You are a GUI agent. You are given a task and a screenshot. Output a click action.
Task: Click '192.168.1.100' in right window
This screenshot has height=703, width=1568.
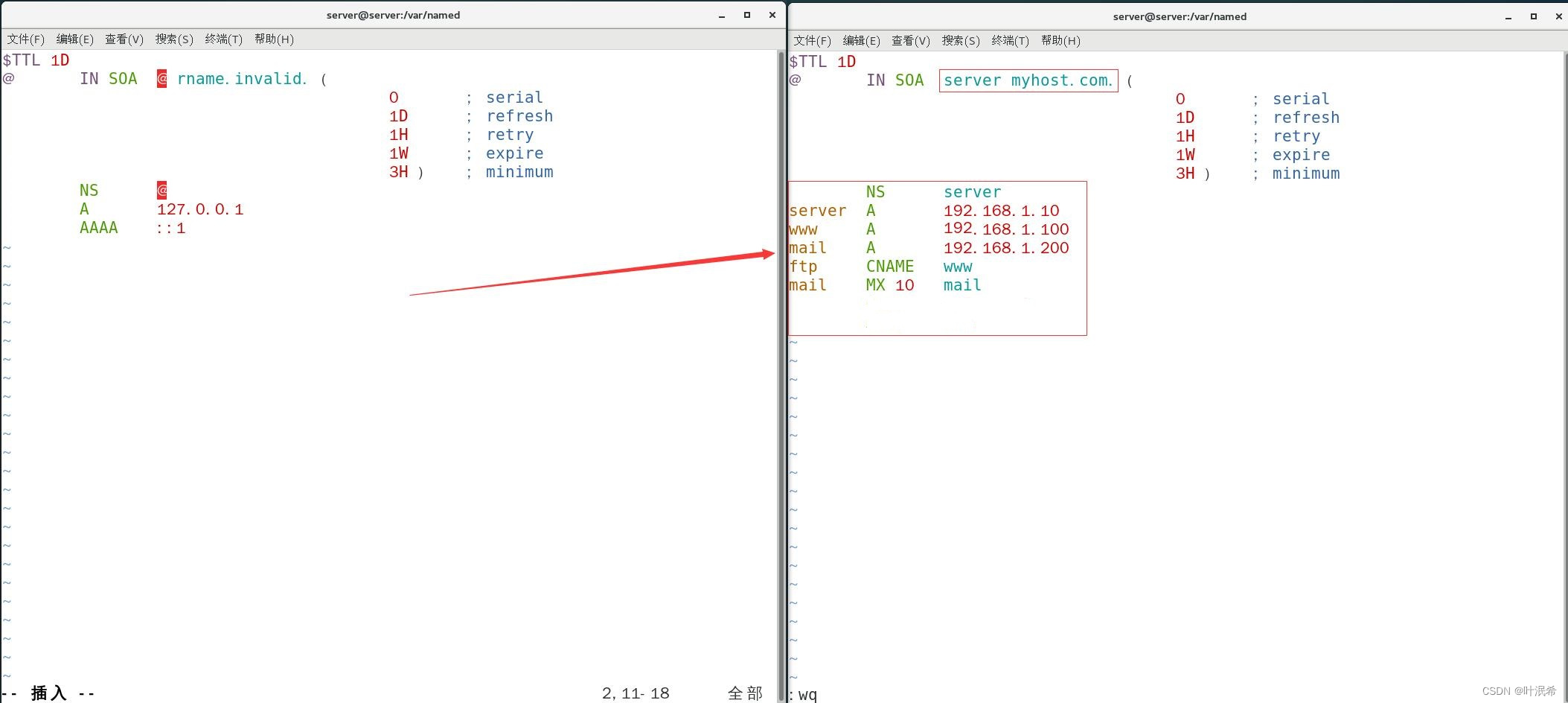(x=1006, y=229)
